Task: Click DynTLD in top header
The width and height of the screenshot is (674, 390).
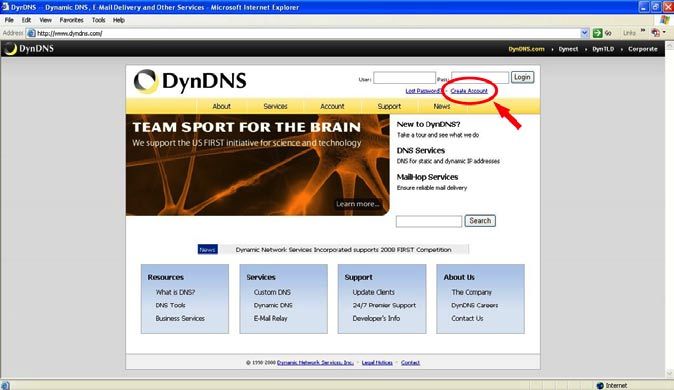Action: coord(603,49)
